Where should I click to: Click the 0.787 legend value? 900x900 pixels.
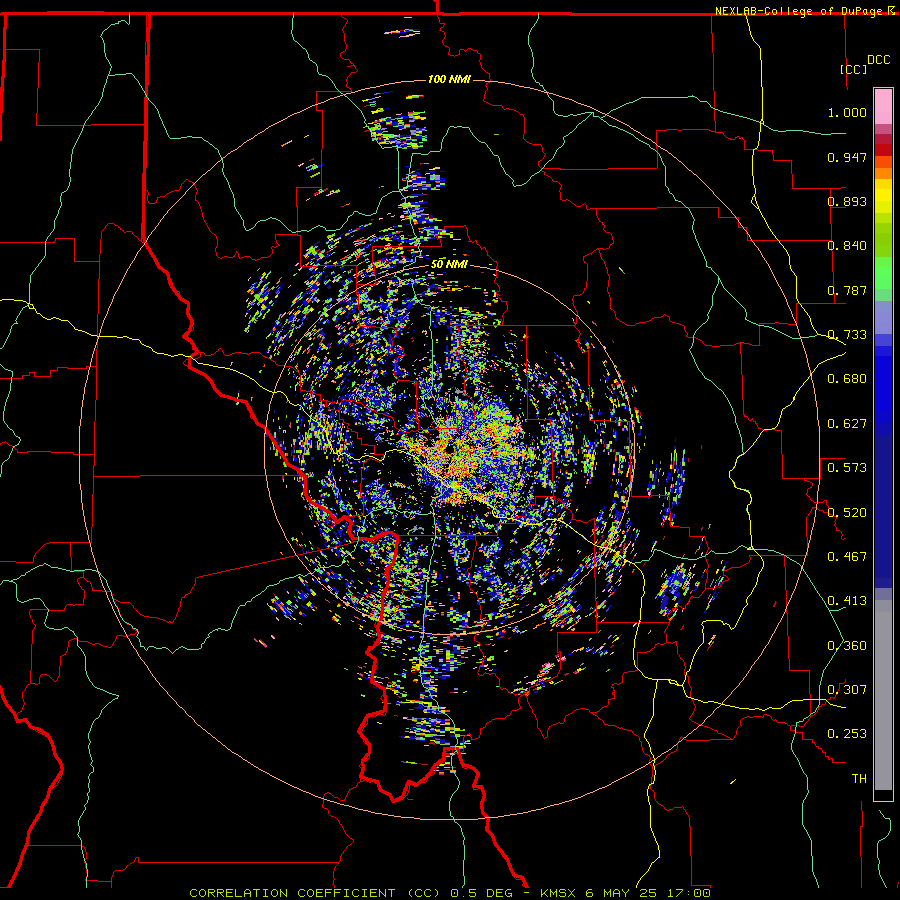847,290
